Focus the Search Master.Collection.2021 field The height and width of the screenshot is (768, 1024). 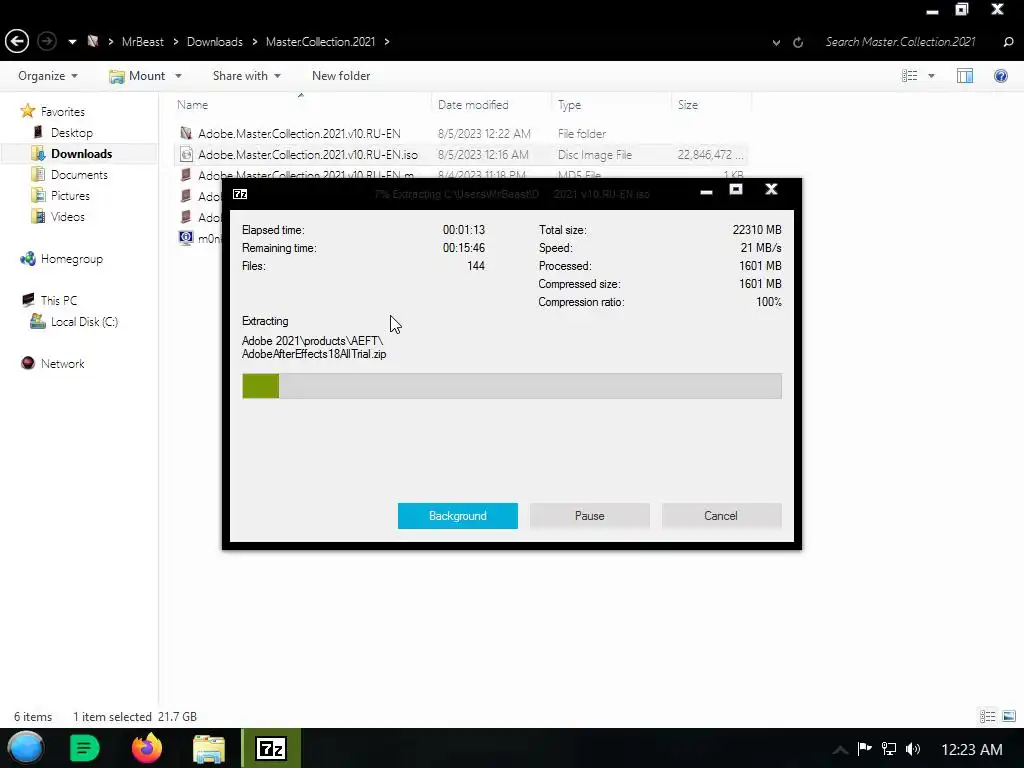900,42
